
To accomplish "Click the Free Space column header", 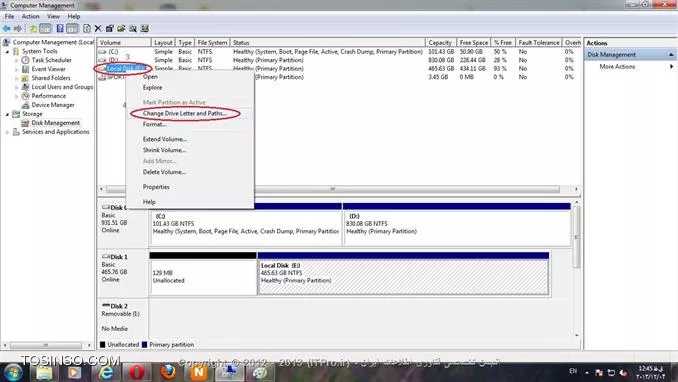I will point(473,42).
